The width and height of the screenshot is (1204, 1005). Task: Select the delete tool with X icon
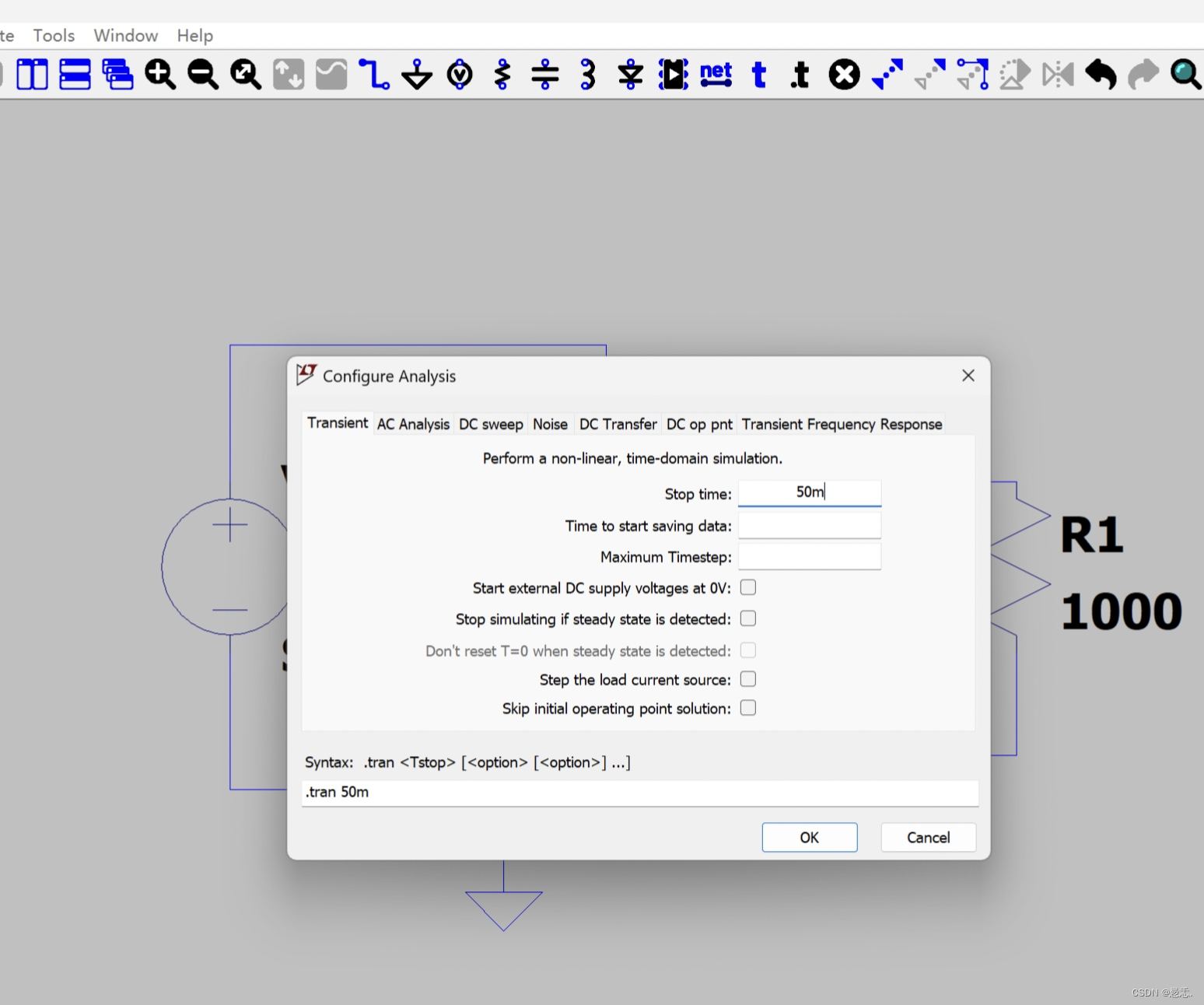(844, 75)
